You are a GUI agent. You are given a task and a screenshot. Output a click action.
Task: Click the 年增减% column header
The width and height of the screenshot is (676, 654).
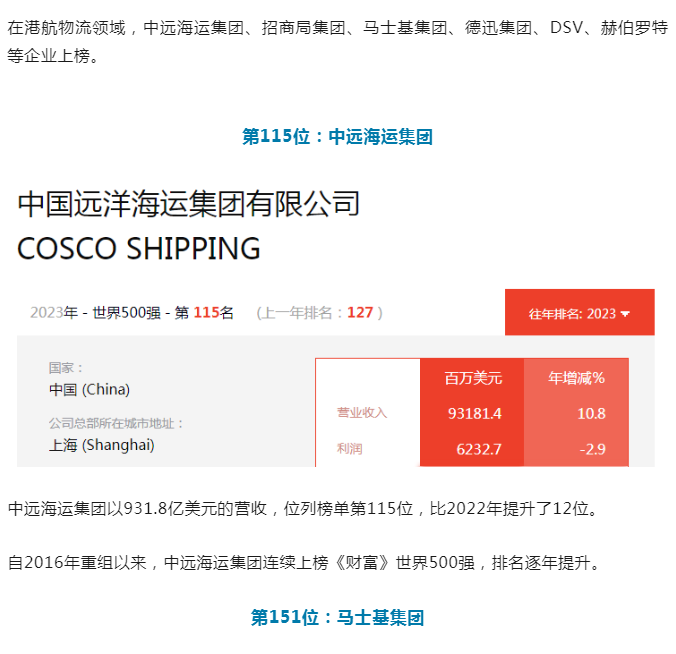[x=576, y=378]
